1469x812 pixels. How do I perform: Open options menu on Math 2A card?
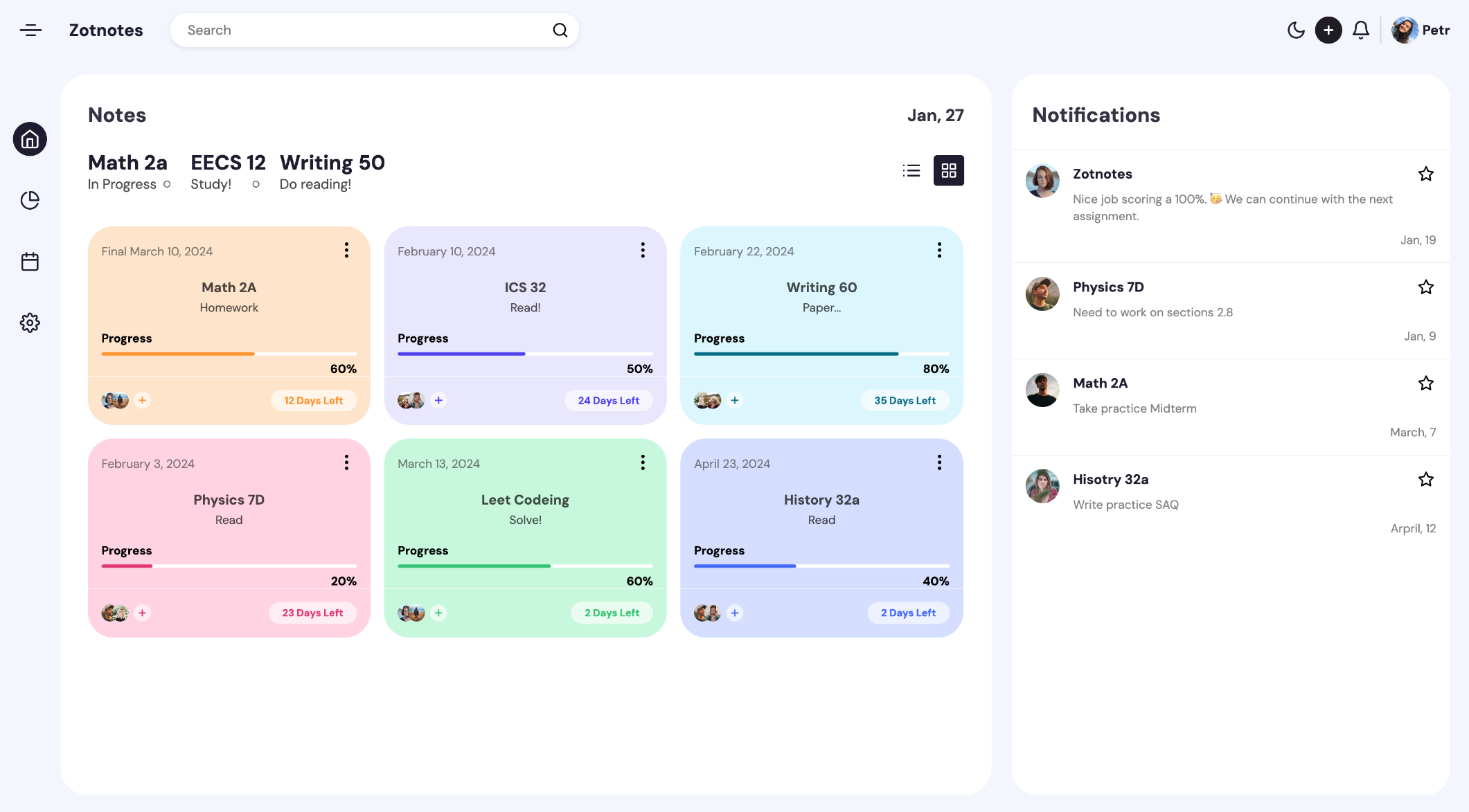click(x=346, y=250)
